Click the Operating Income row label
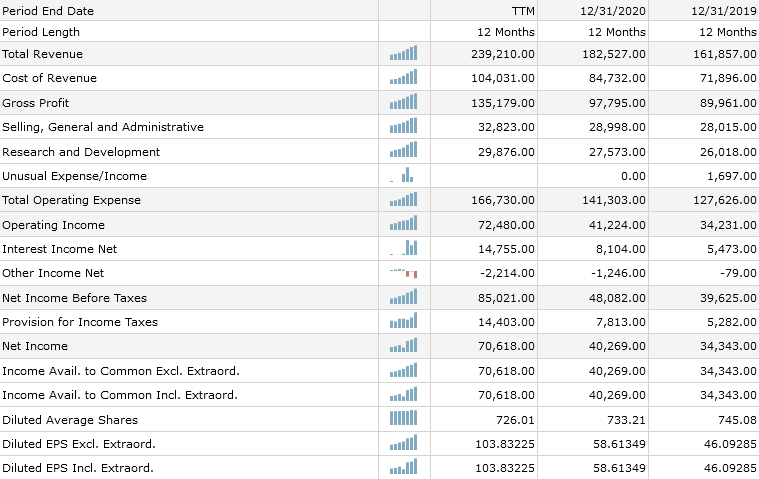 tap(54, 225)
